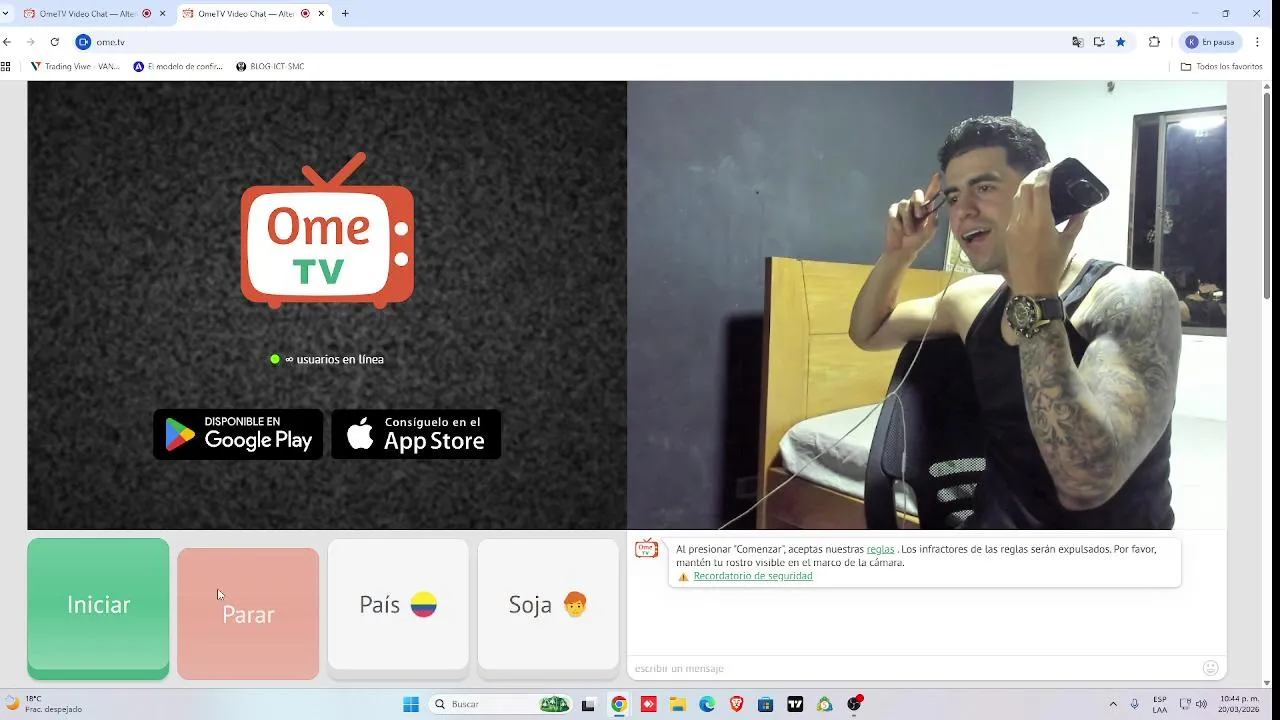Close the first OmeTV tab
1280x720 pixels.
pyautogui.click(x=162, y=14)
